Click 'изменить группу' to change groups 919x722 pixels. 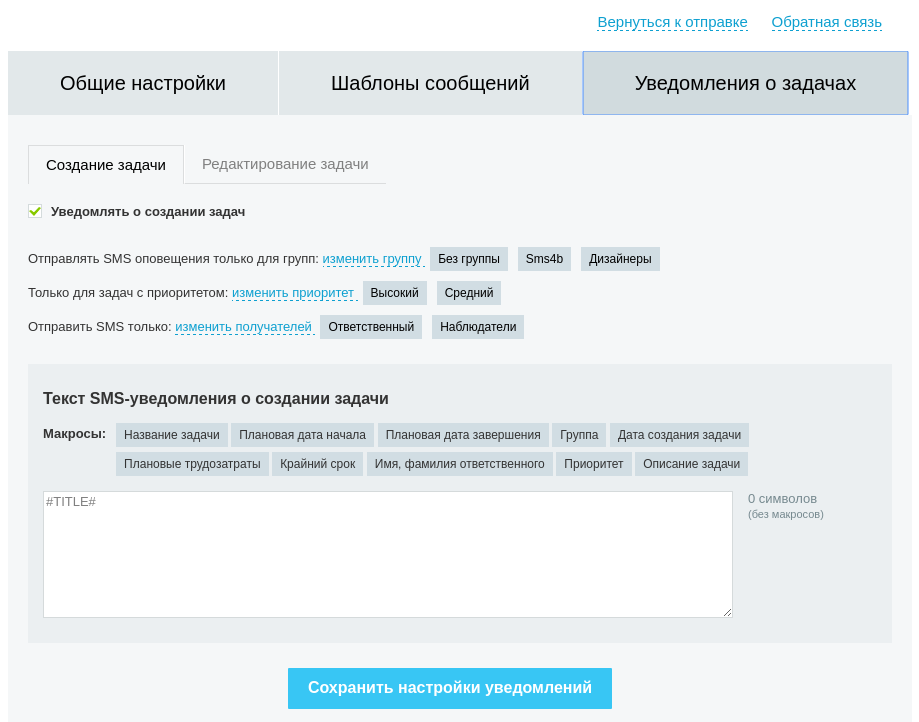click(x=372, y=259)
